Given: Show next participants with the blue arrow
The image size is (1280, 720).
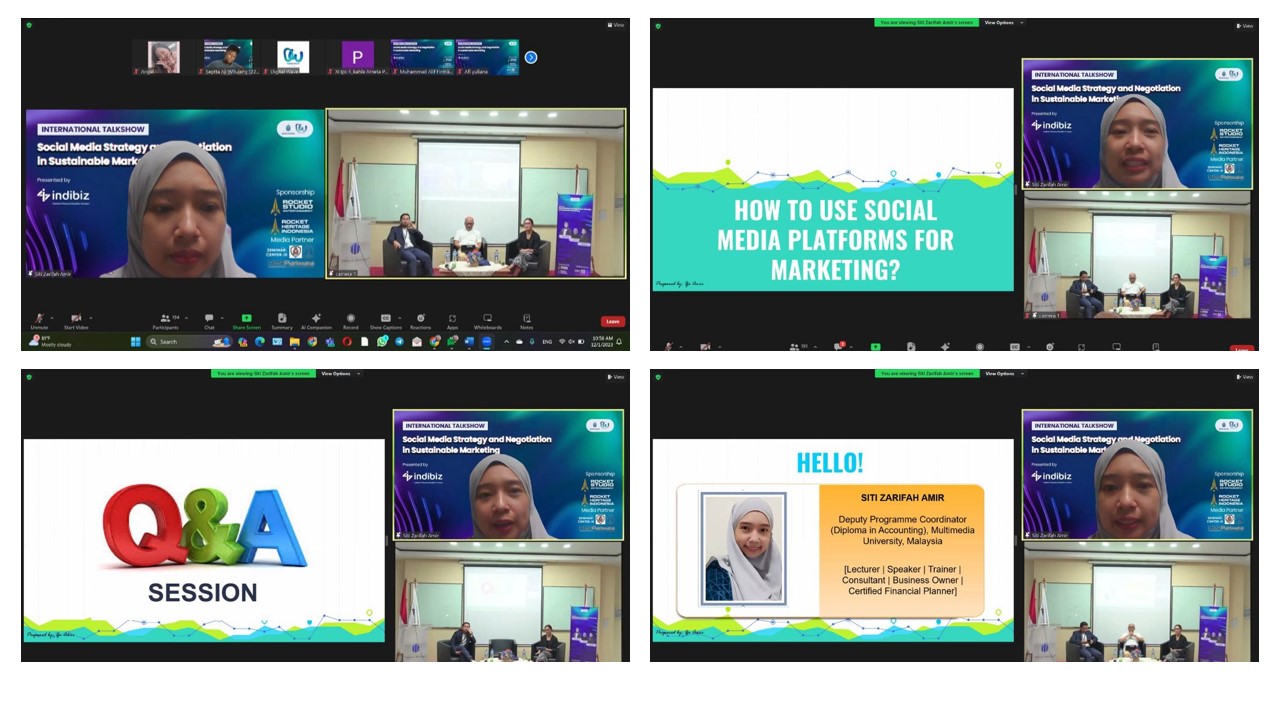Looking at the screenshot, I should point(531,57).
